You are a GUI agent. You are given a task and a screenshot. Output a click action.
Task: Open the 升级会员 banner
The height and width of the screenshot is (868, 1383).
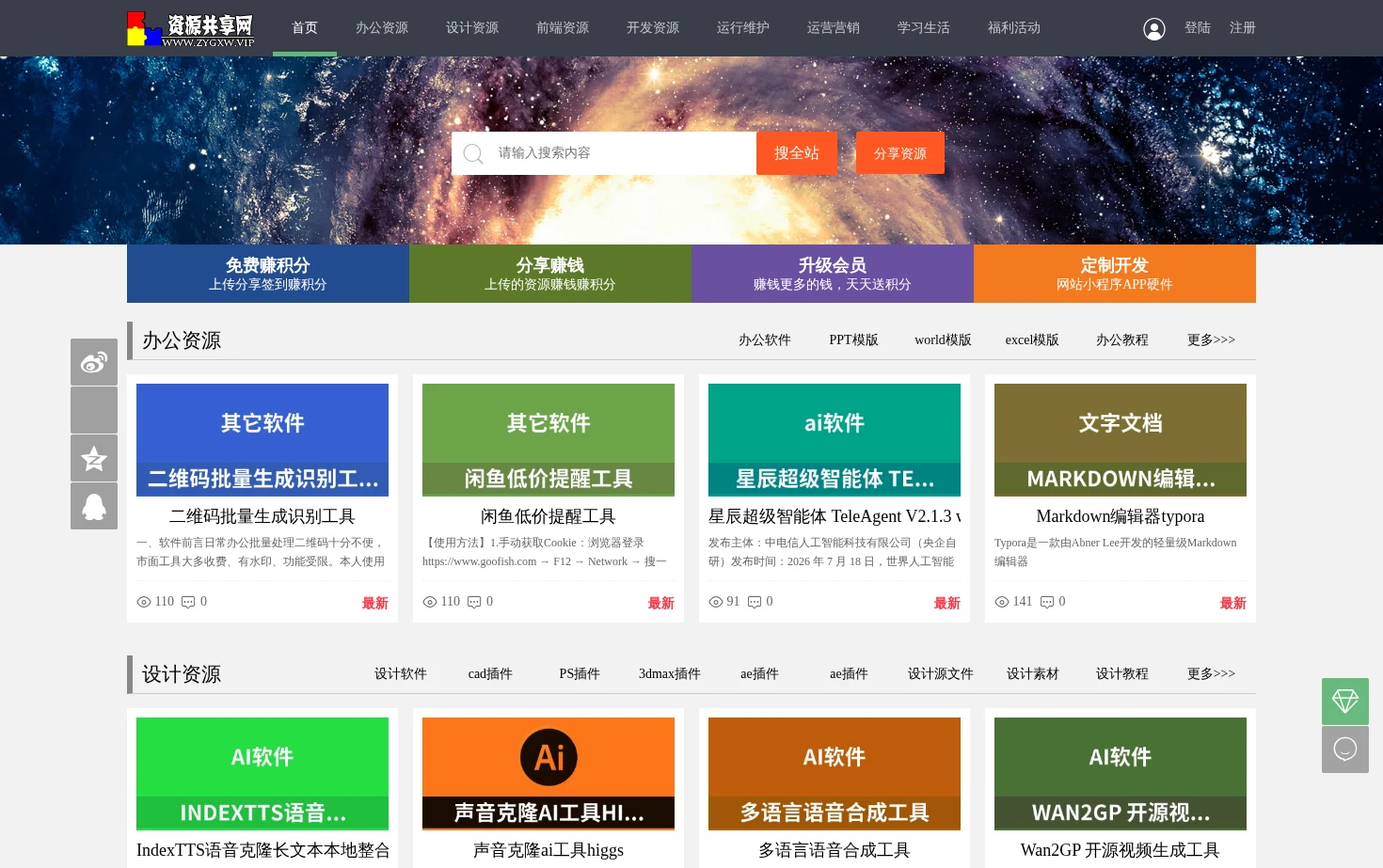click(x=833, y=274)
